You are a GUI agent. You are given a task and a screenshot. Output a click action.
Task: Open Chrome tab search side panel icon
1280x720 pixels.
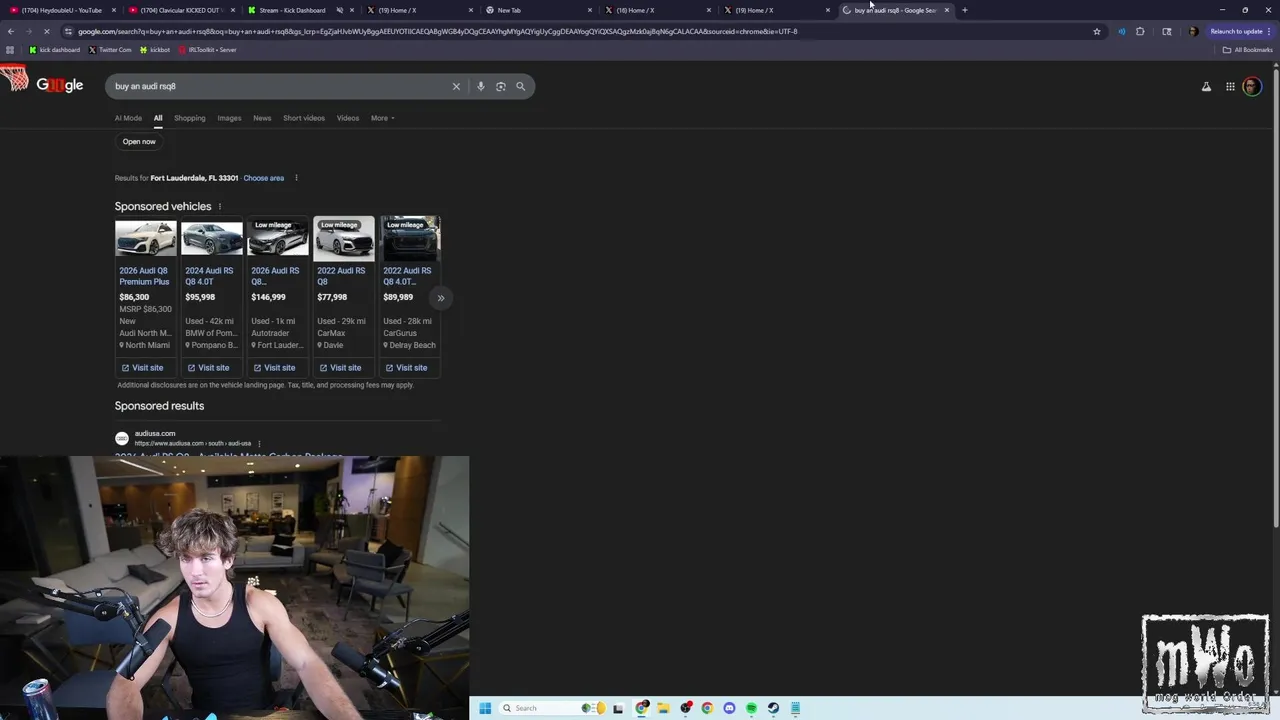point(1167,31)
